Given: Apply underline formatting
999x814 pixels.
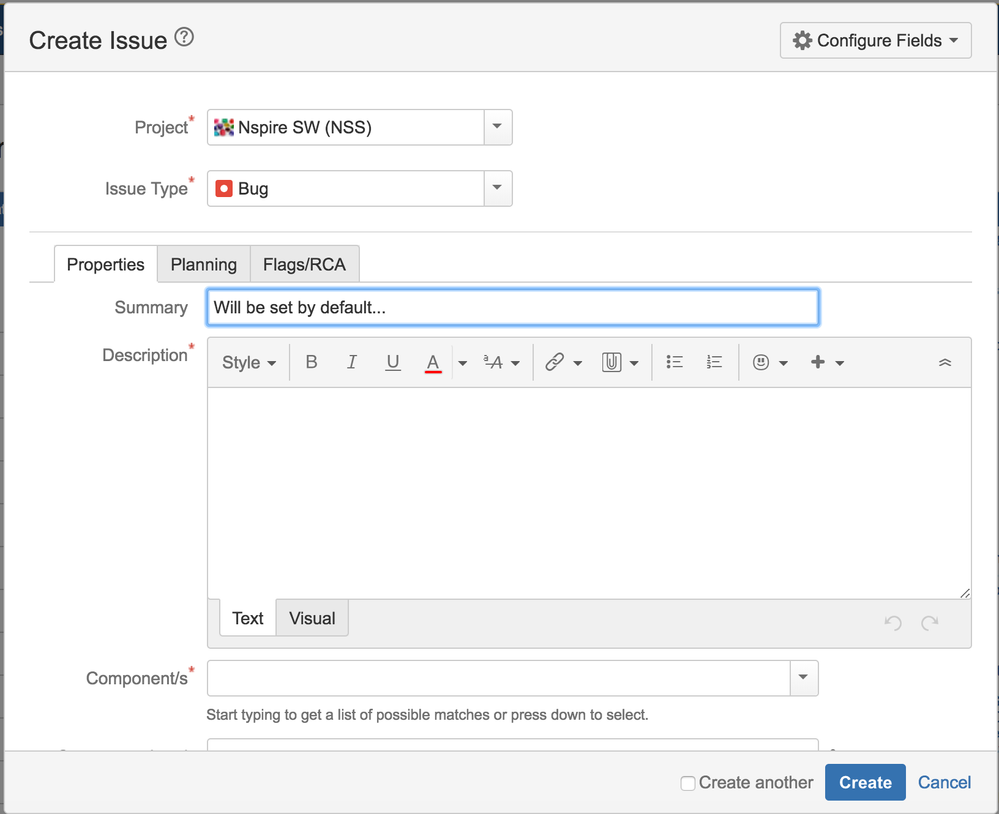Looking at the screenshot, I should pyautogui.click(x=393, y=362).
